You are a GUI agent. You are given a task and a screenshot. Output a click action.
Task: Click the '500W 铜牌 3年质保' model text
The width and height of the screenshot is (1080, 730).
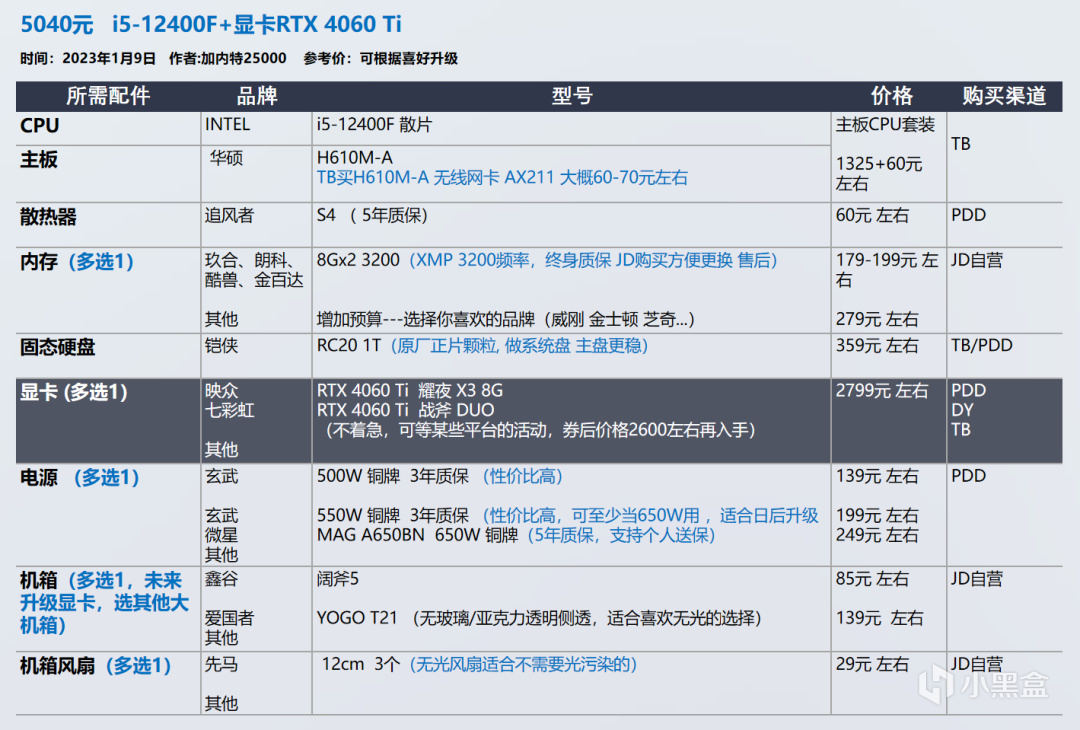tap(393, 477)
